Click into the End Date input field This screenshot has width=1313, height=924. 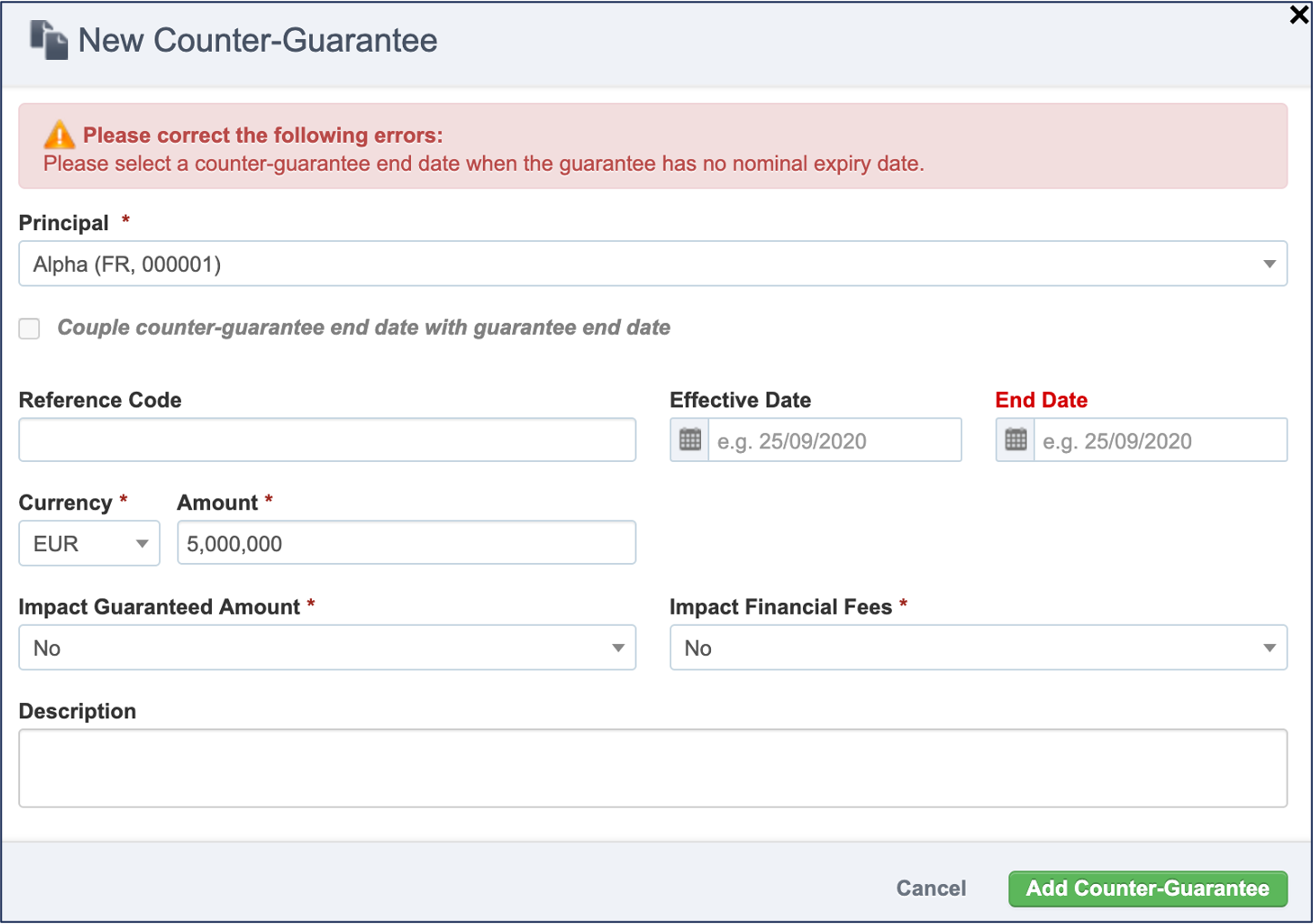1160,440
